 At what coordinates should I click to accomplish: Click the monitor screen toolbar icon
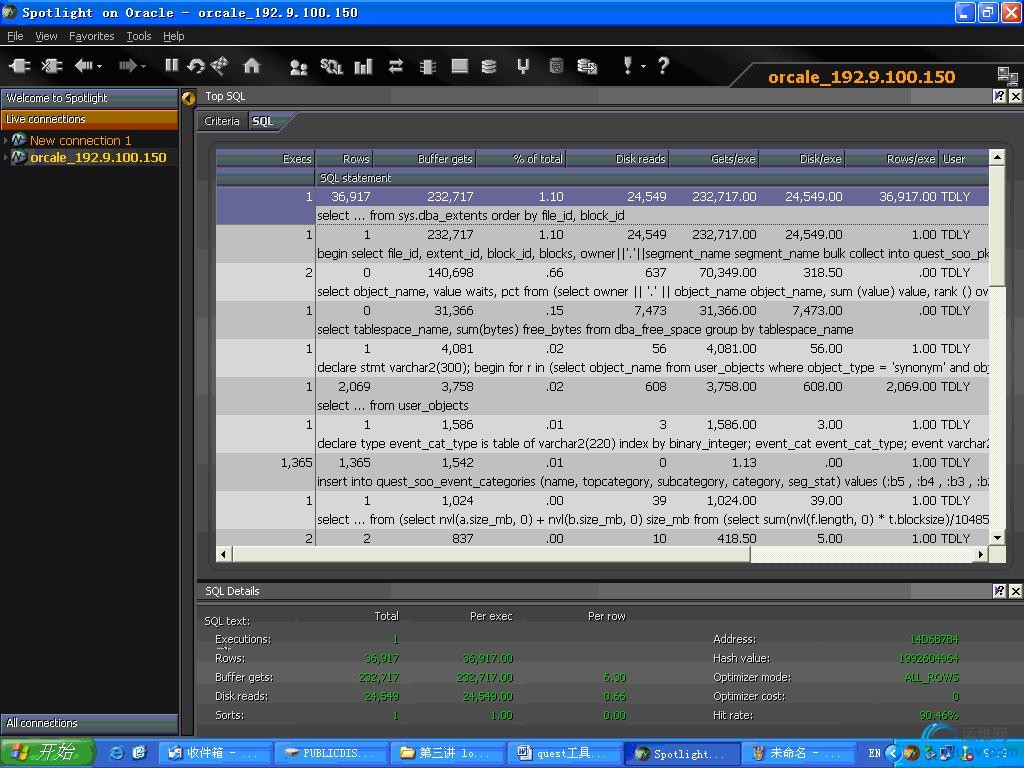[460, 66]
